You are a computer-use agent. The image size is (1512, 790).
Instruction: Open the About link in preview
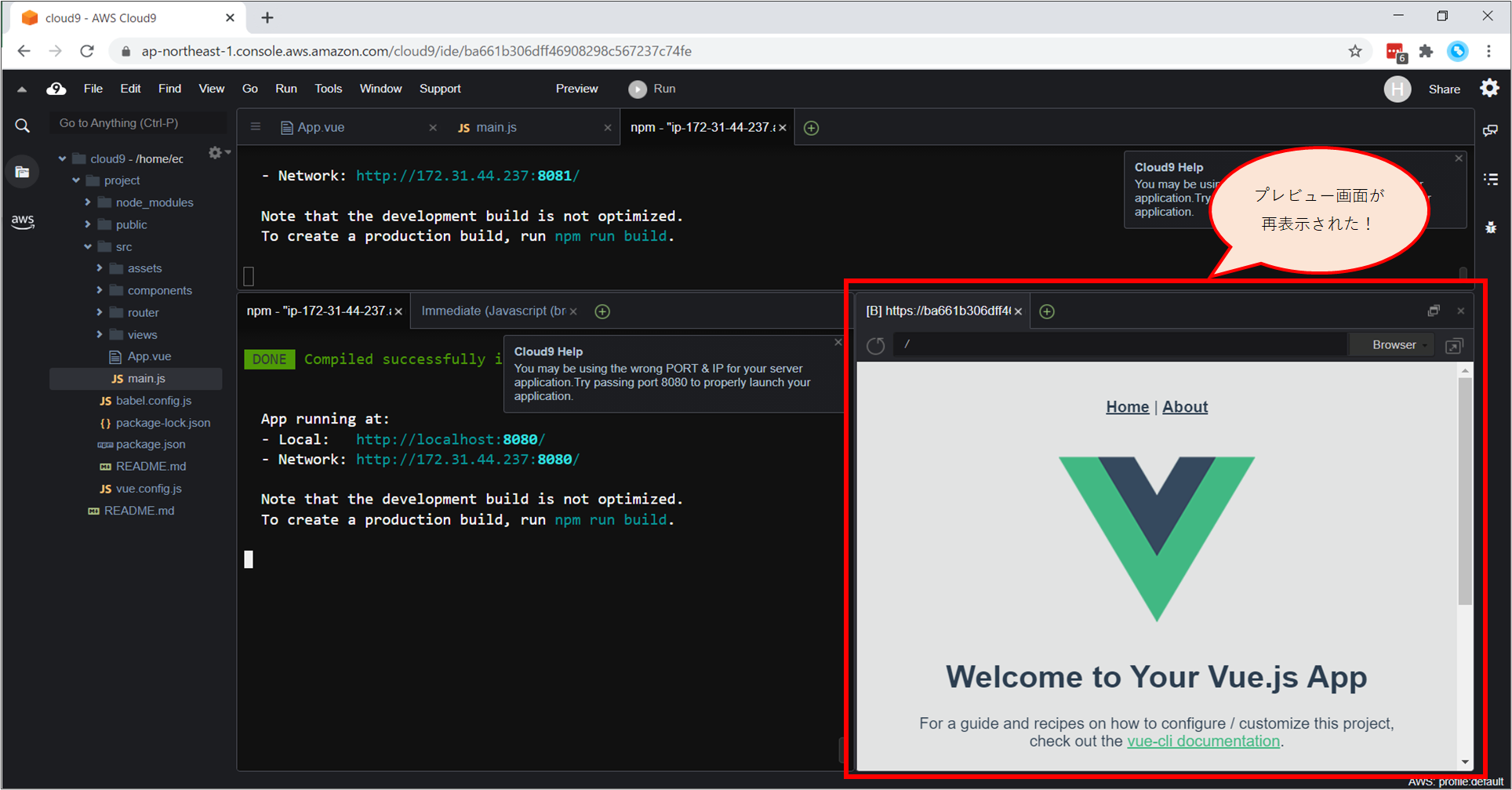click(1185, 407)
